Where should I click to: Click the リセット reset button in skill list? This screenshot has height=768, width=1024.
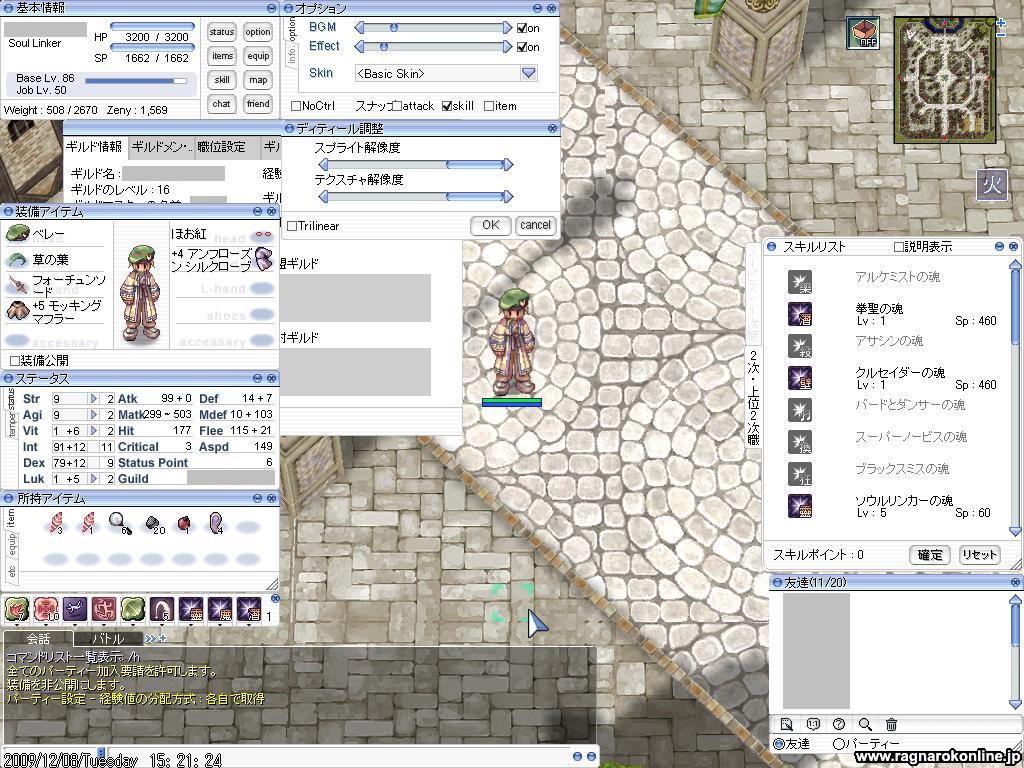(x=979, y=555)
